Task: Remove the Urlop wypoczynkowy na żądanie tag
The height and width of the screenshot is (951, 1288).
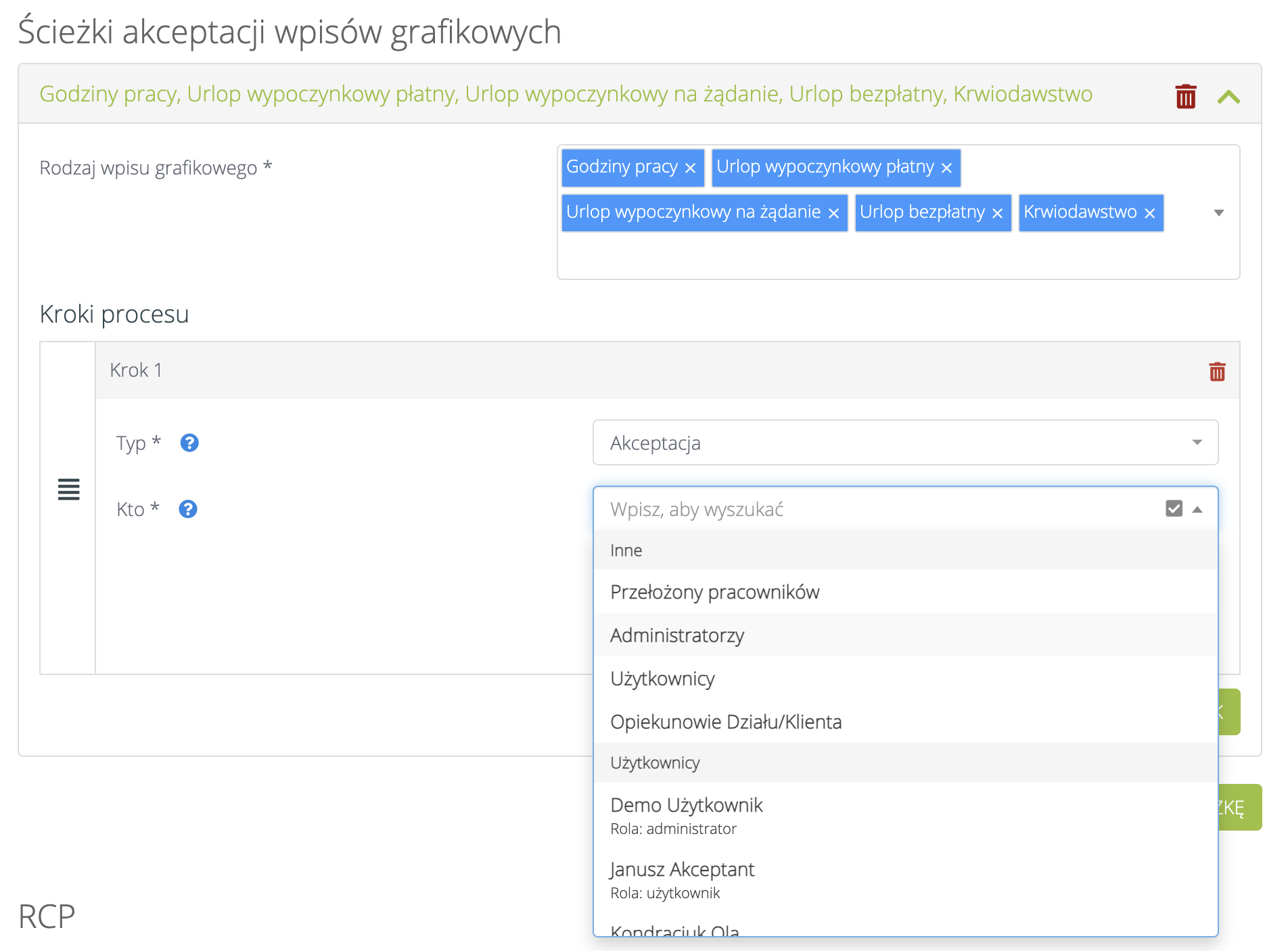Action: (833, 213)
